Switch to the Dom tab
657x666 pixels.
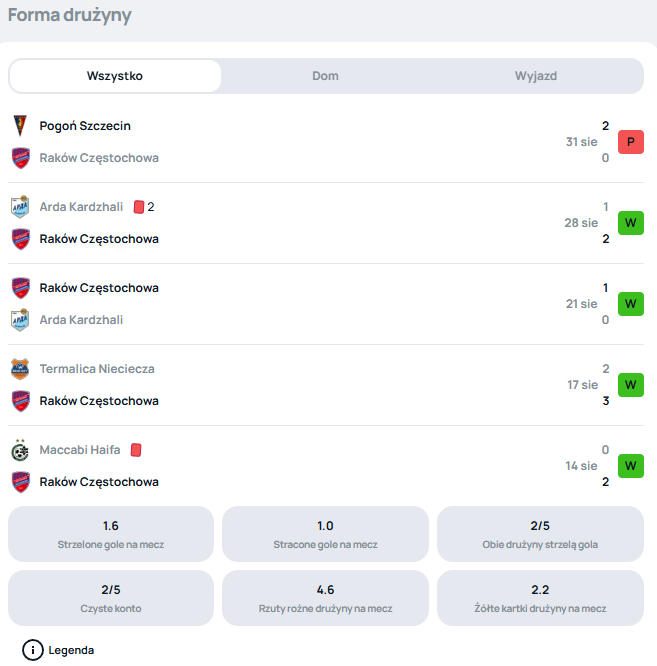click(x=325, y=76)
